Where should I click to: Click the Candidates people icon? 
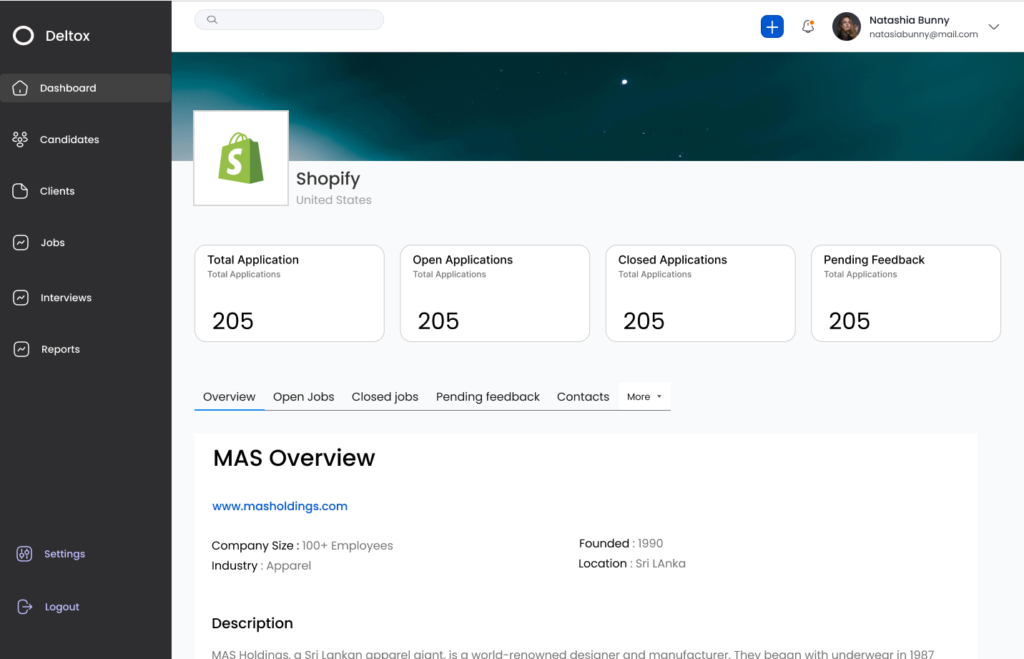coord(20,139)
